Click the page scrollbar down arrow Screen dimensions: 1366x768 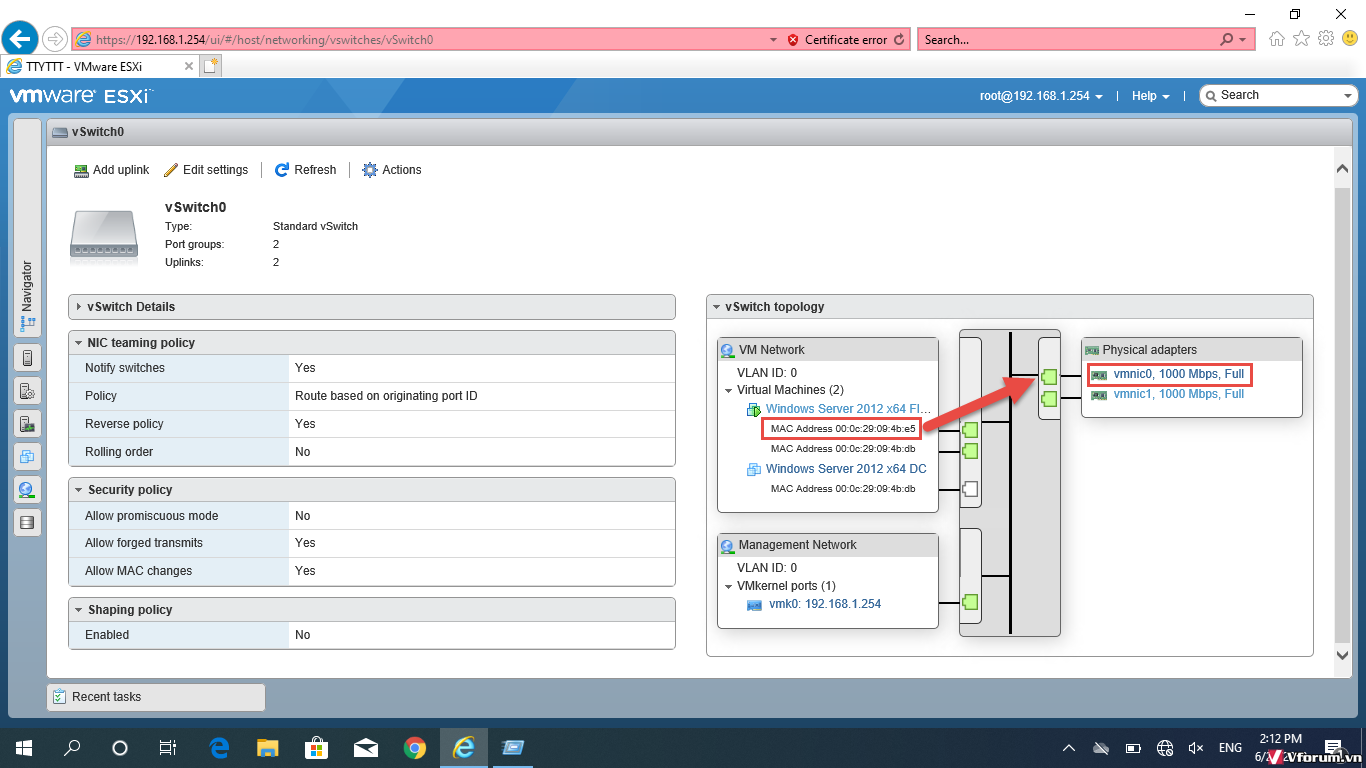(x=1343, y=655)
